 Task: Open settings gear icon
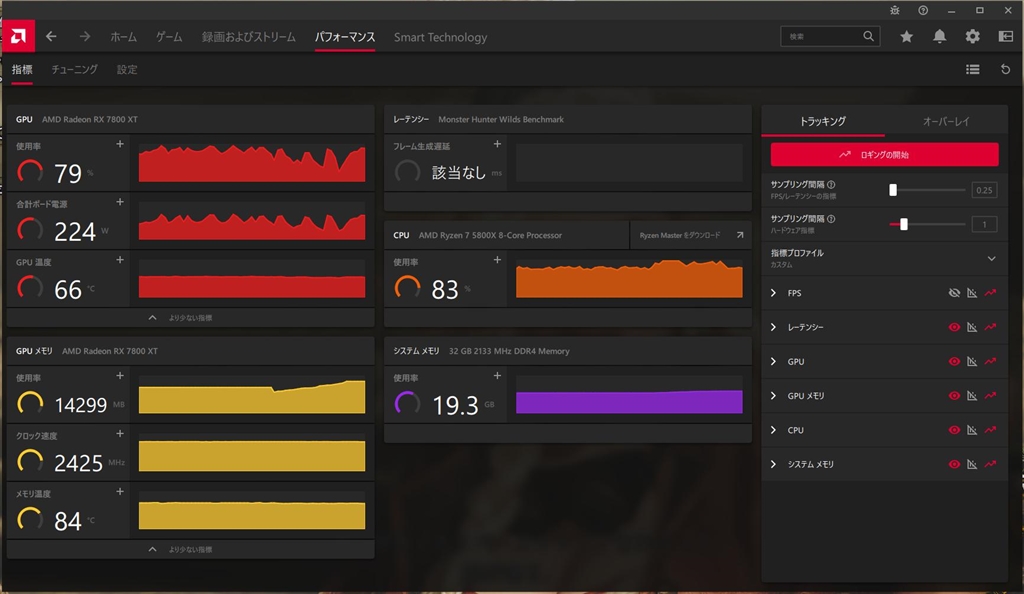pyautogui.click(x=972, y=37)
